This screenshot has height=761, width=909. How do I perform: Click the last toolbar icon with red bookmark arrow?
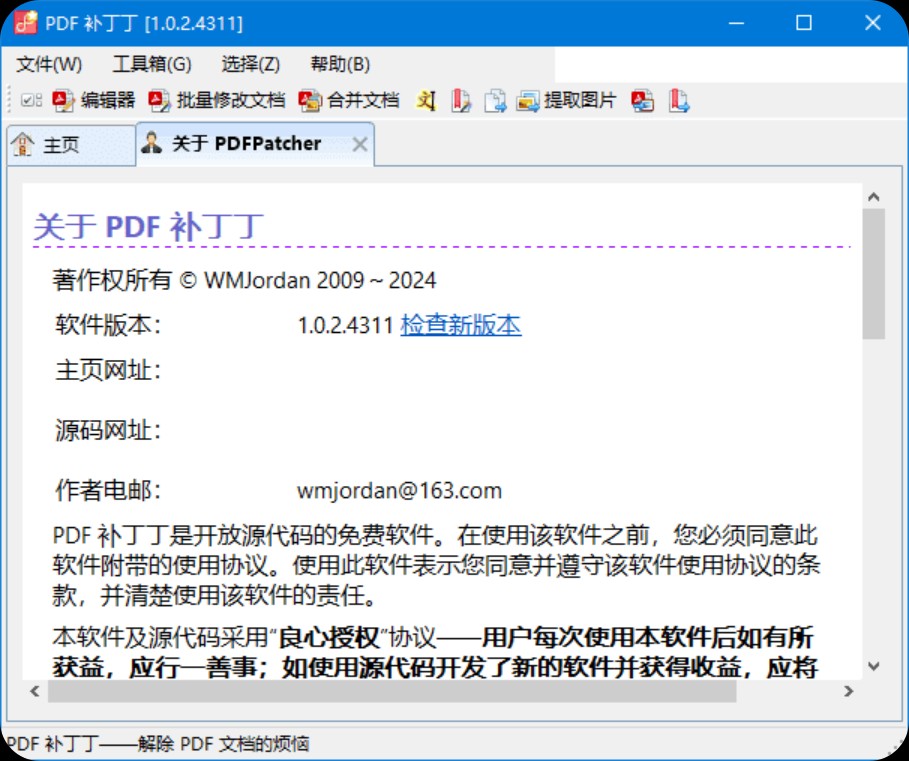(680, 100)
